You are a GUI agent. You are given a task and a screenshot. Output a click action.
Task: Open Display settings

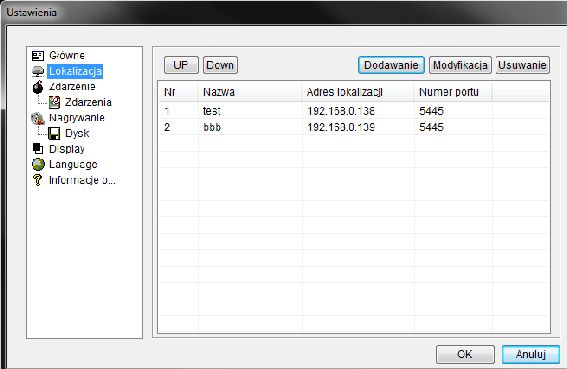click(x=67, y=149)
